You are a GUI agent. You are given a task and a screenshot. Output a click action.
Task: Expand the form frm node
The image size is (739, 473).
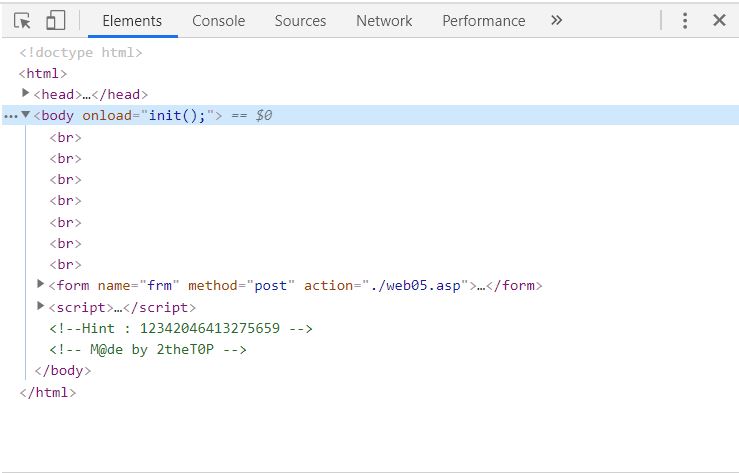(41, 284)
